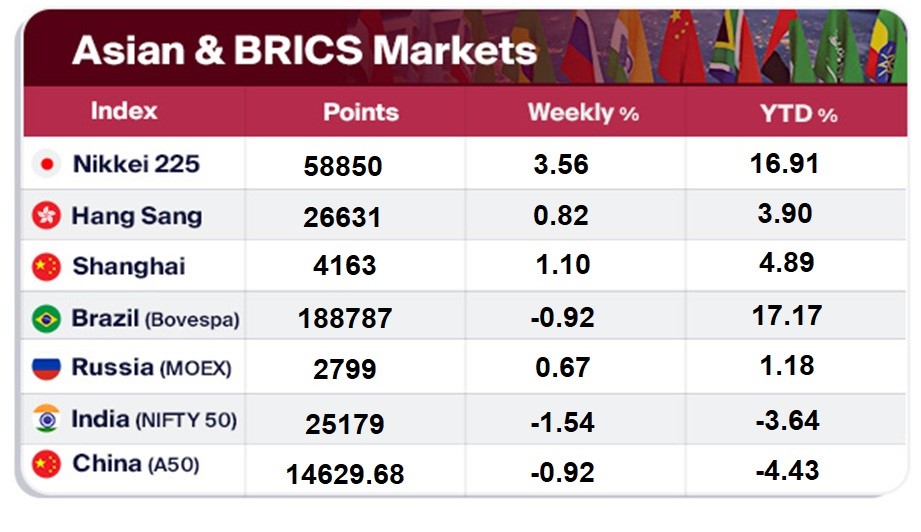Click the Russia flag icon

(46, 368)
